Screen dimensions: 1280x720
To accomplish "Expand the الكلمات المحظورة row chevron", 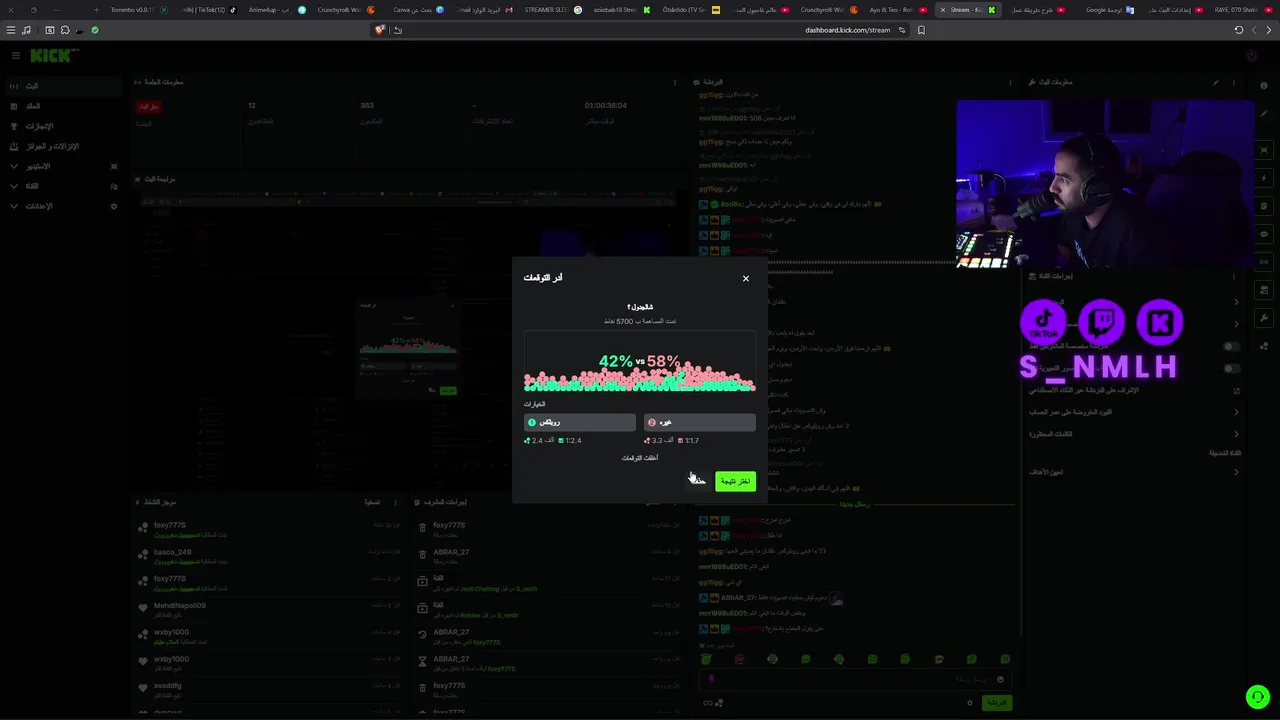I will (x=1236, y=434).
